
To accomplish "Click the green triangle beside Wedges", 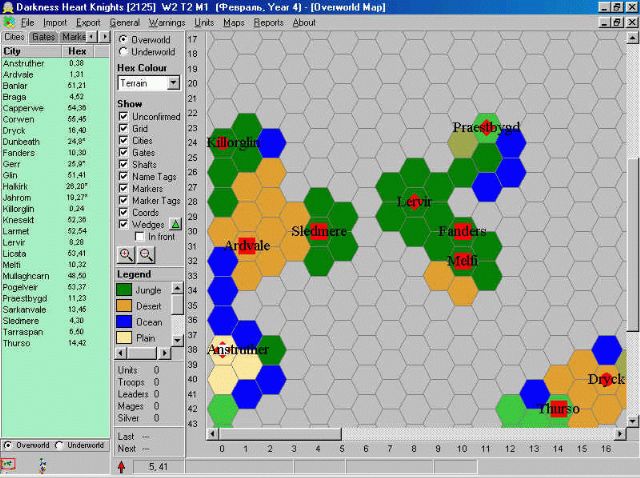I will [176, 224].
